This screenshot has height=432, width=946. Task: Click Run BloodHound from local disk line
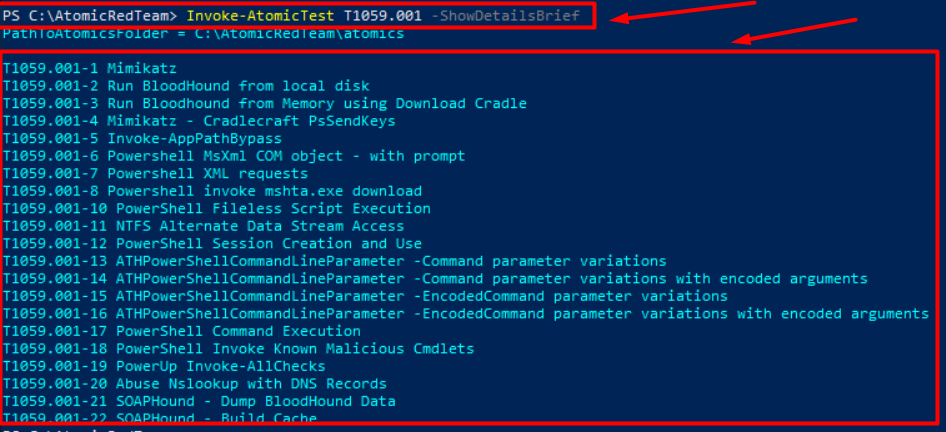[186, 86]
